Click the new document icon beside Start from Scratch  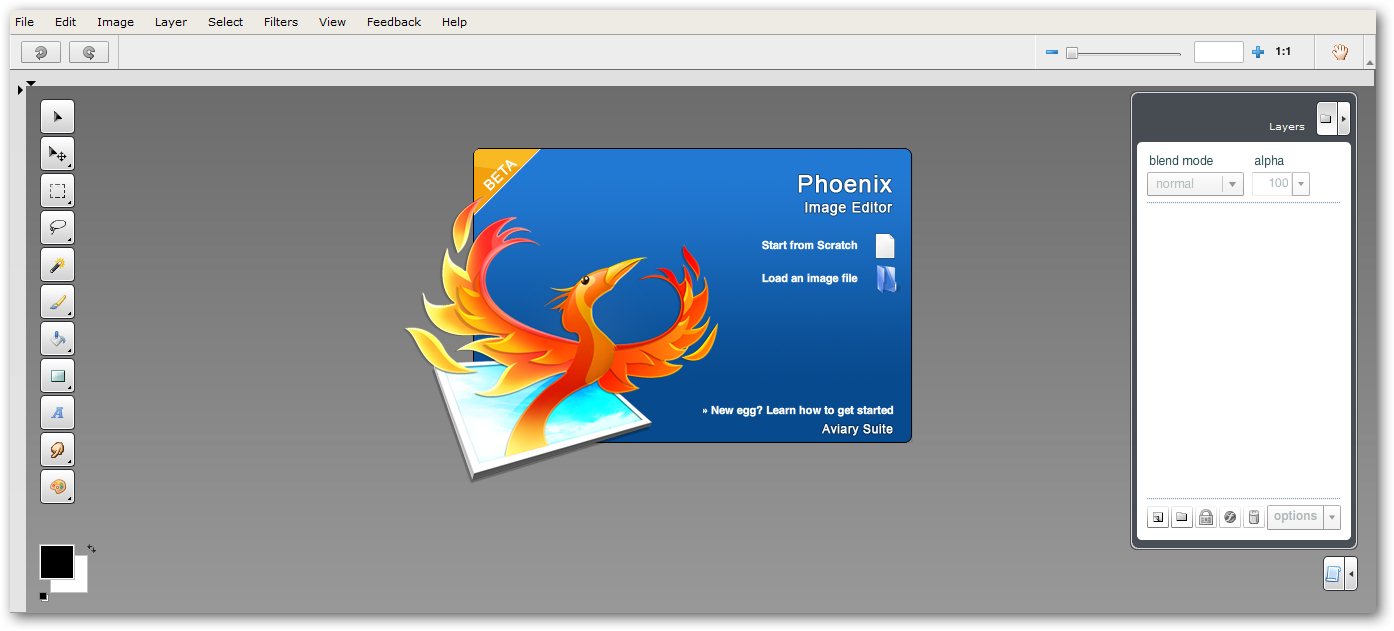(x=885, y=246)
